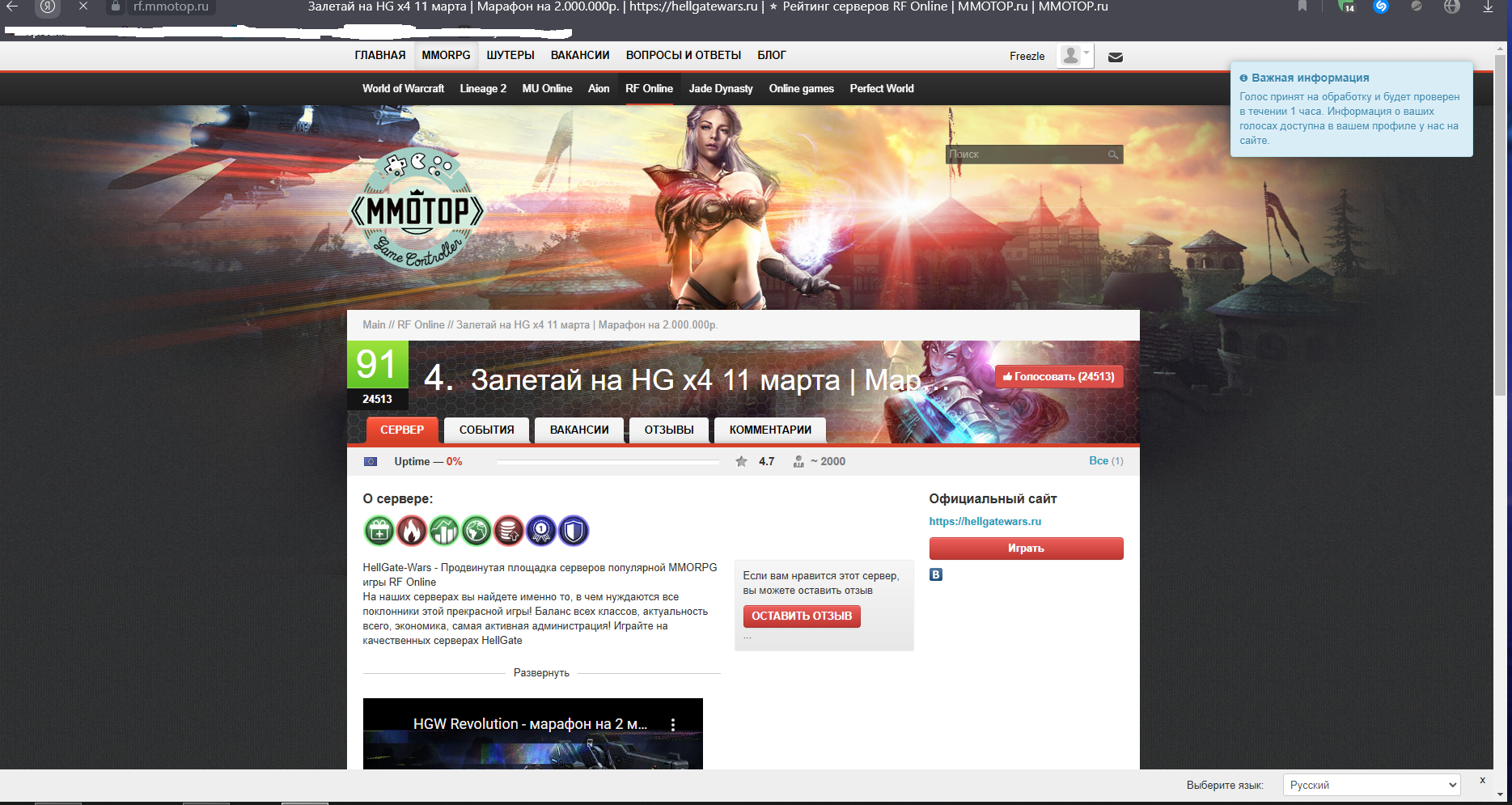Open the messages envelope icon
This screenshot has width=1512, height=805.
coord(1115,57)
